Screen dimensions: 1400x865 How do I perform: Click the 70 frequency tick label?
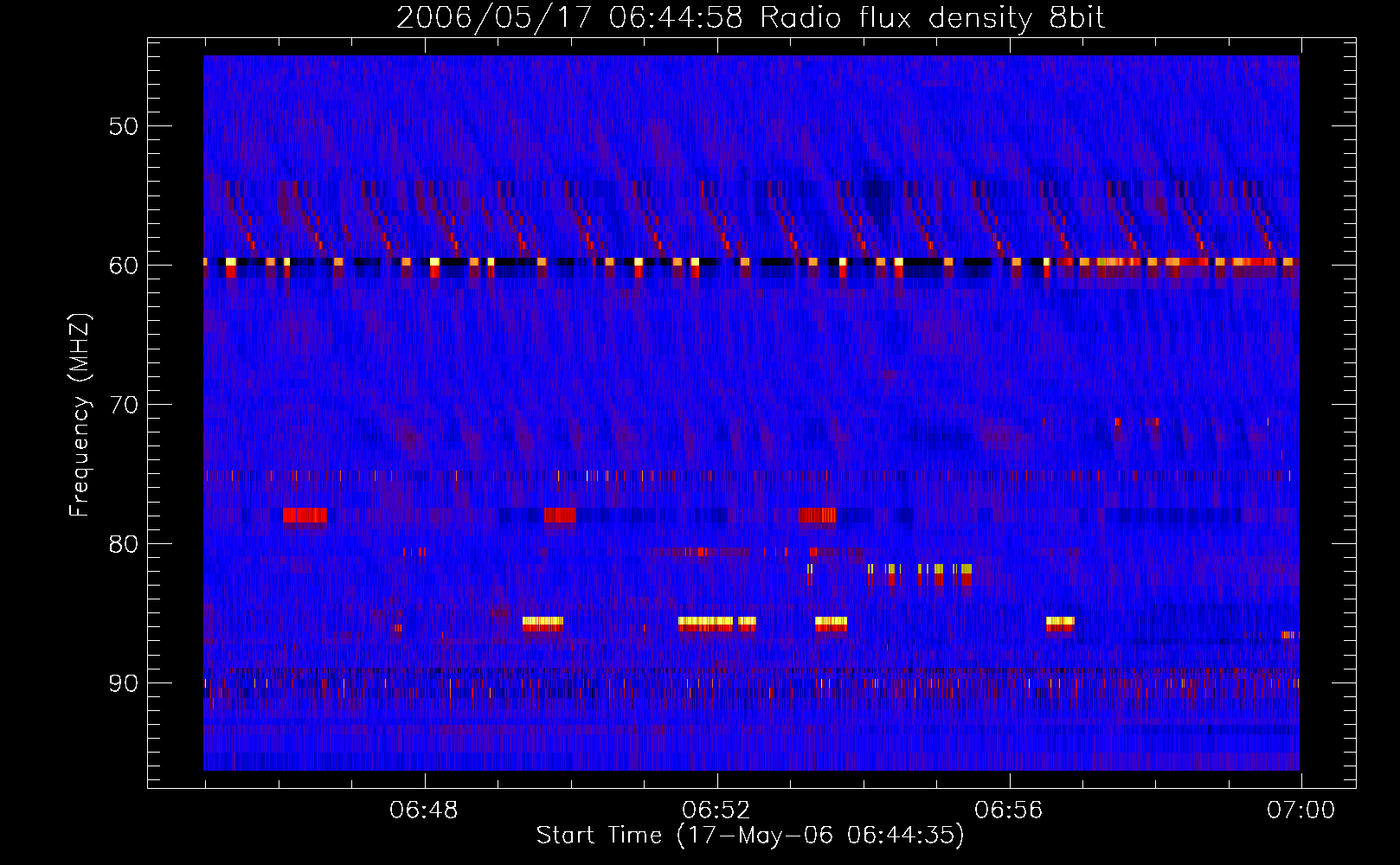click(123, 405)
